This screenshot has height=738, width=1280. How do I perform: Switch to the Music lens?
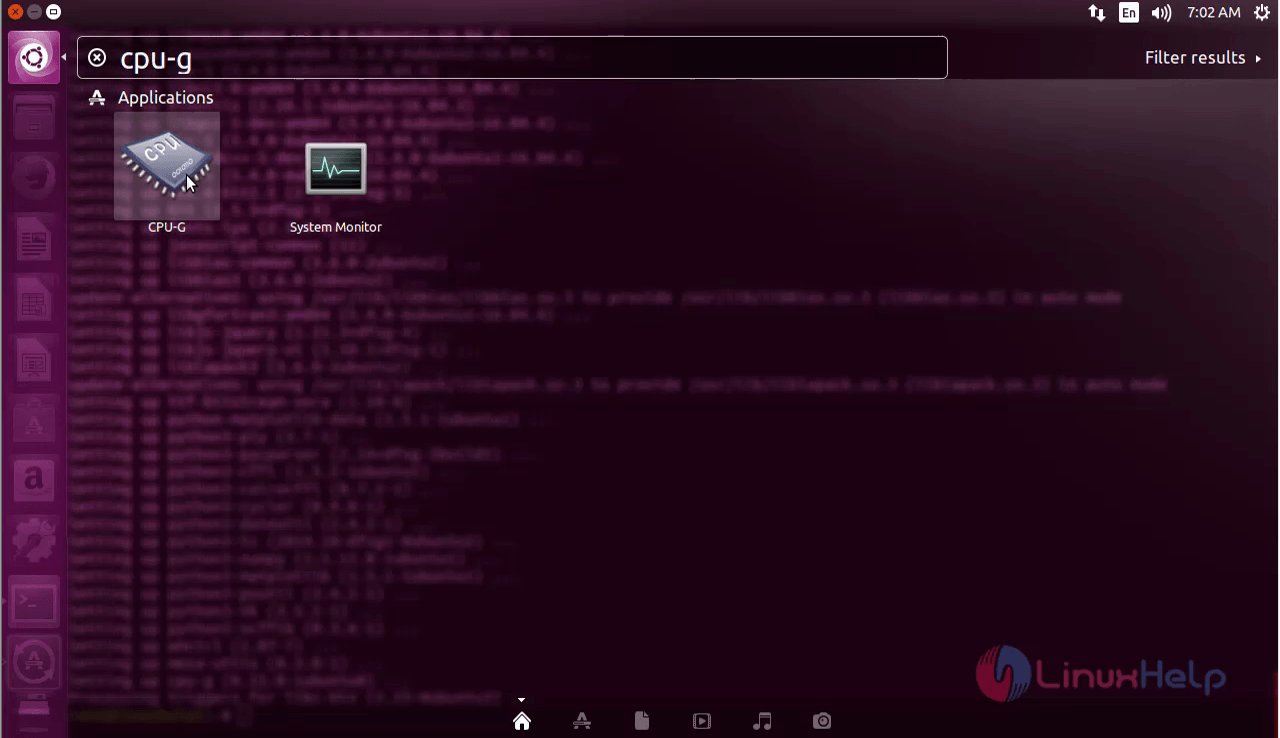[762, 721]
